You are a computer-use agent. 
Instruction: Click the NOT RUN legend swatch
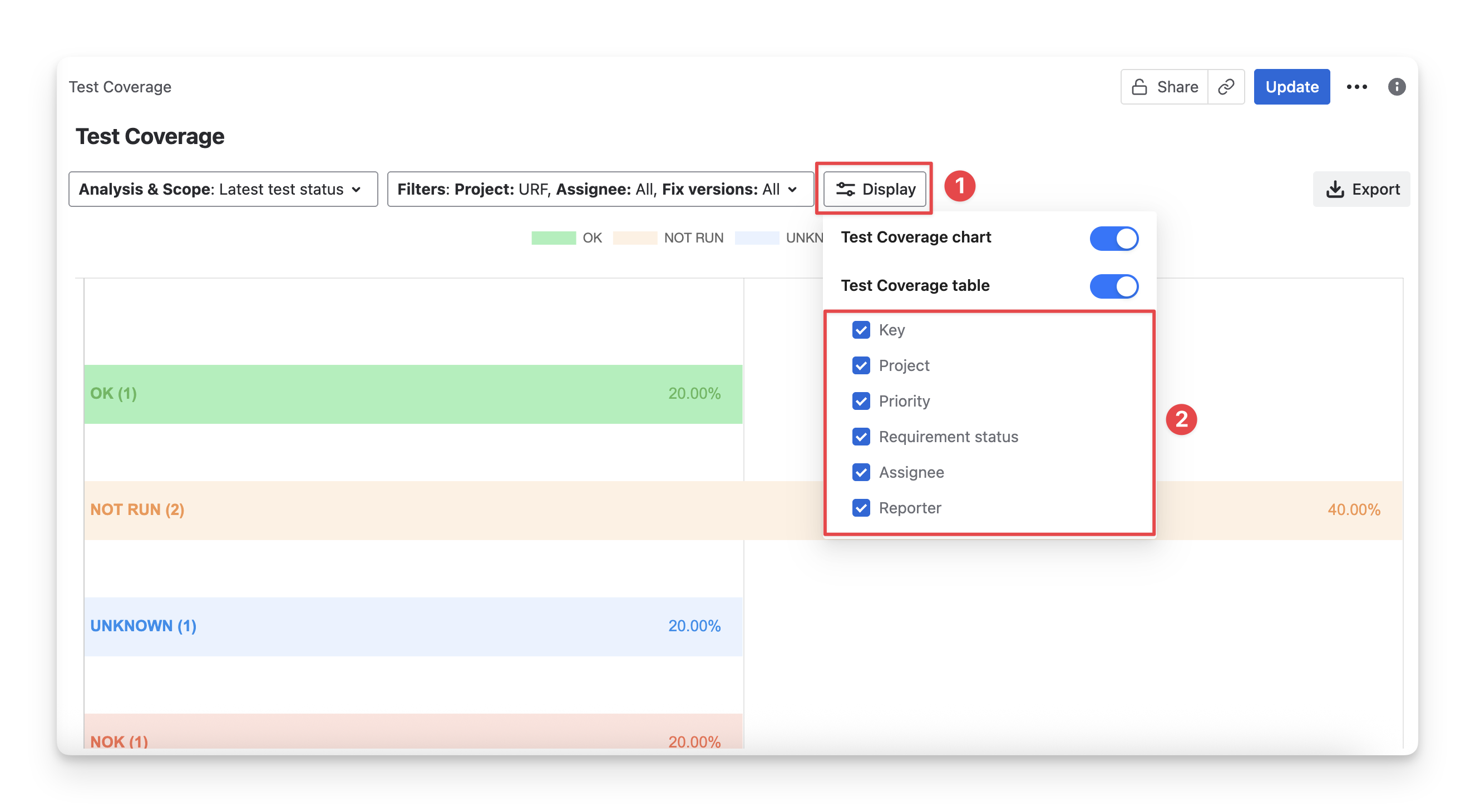tap(634, 238)
